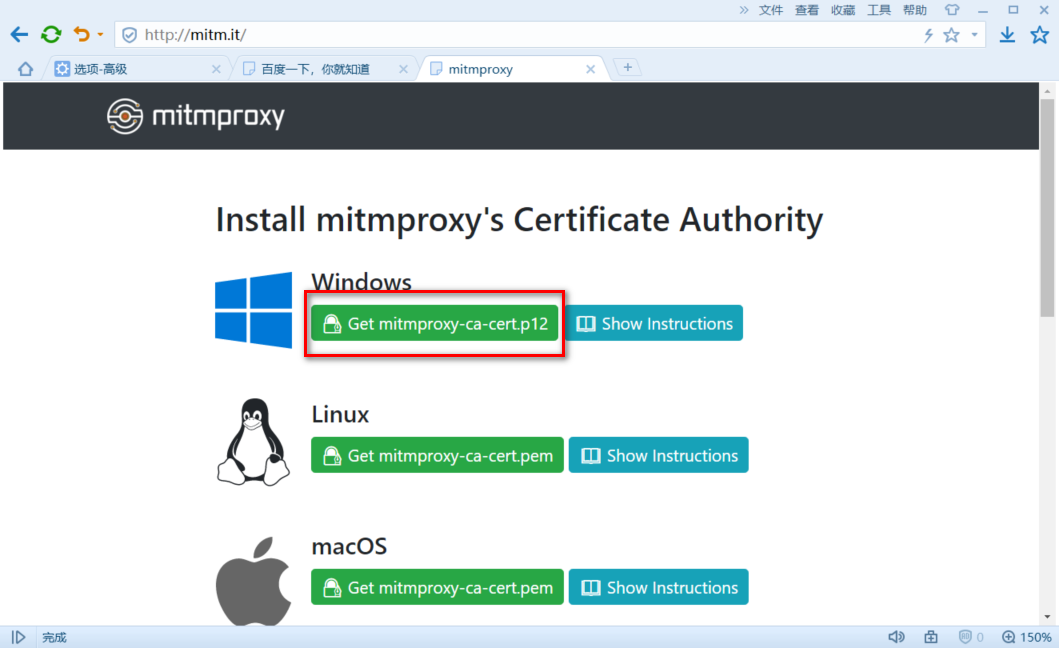Show Instructions for Linux
The width and height of the screenshot is (1059, 648).
tap(658, 455)
